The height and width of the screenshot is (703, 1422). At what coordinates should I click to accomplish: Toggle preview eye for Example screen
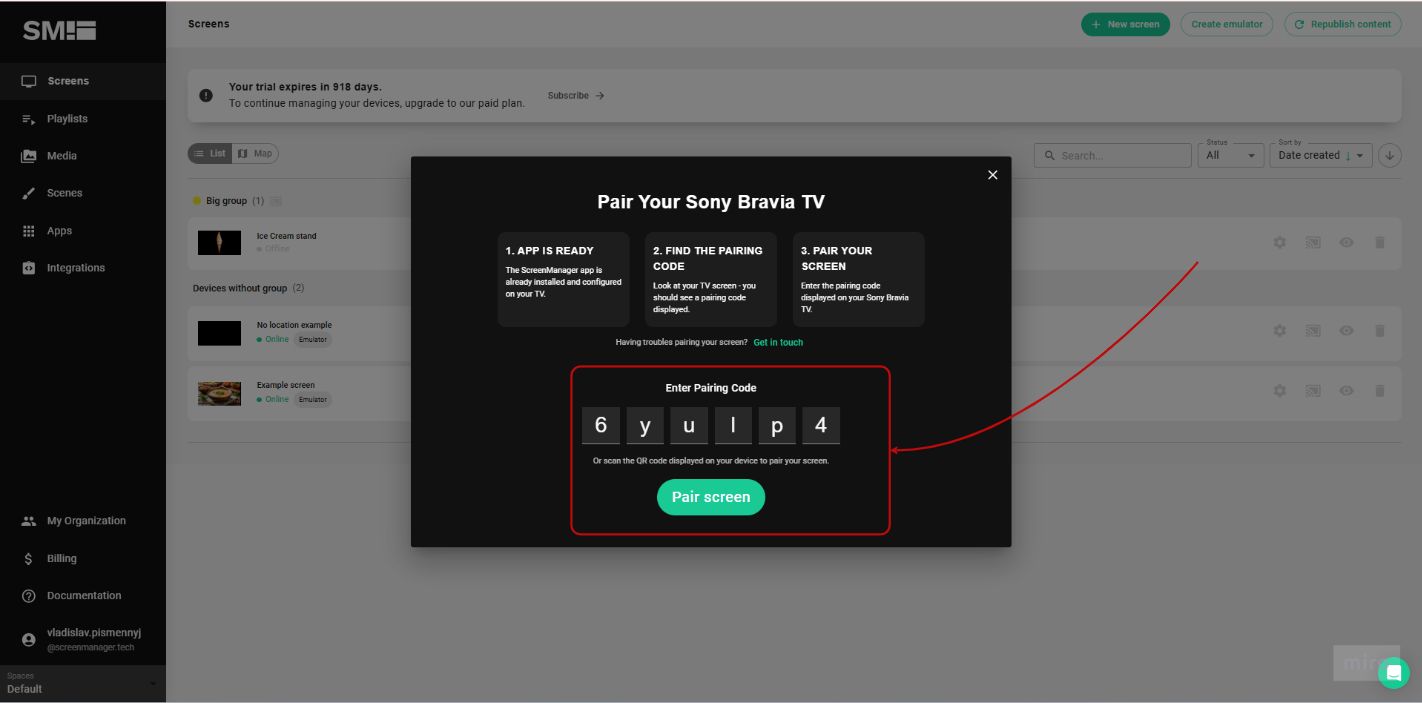pyautogui.click(x=1347, y=391)
